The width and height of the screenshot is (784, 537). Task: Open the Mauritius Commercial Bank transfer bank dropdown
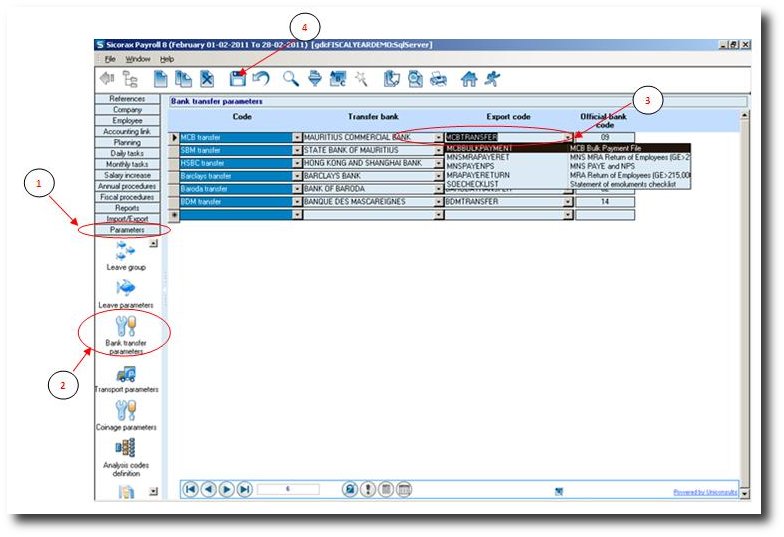[438, 137]
